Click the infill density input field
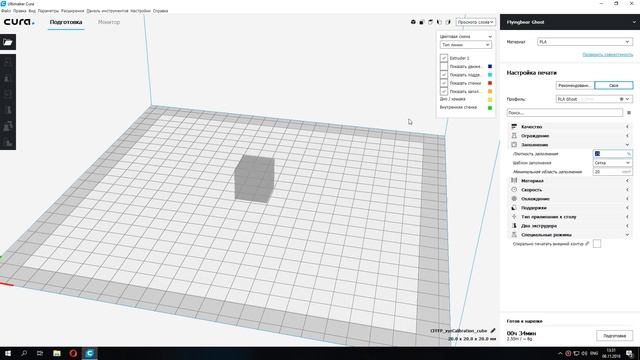Viewport: 640px width, 360px height. tap(612, 153)
